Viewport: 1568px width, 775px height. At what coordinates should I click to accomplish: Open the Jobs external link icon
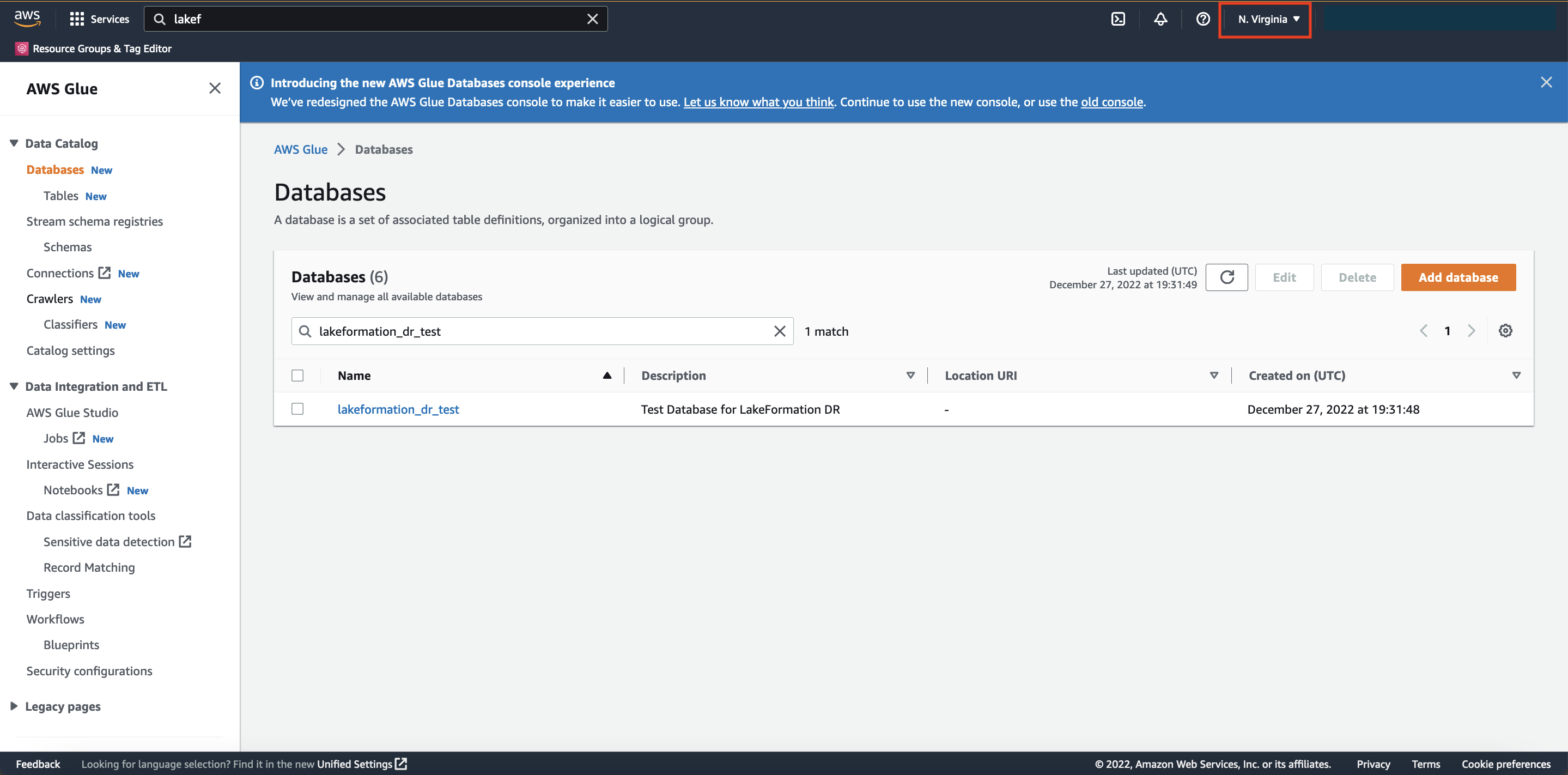[x=79, y=438]
